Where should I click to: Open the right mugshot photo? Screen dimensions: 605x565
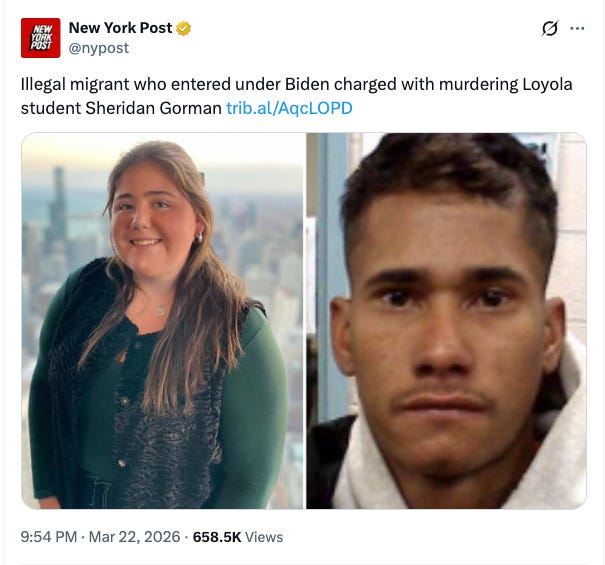[446, 321]
